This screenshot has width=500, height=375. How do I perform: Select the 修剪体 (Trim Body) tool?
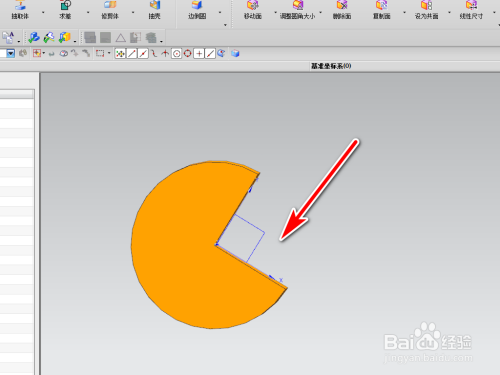tap(110, 10)
